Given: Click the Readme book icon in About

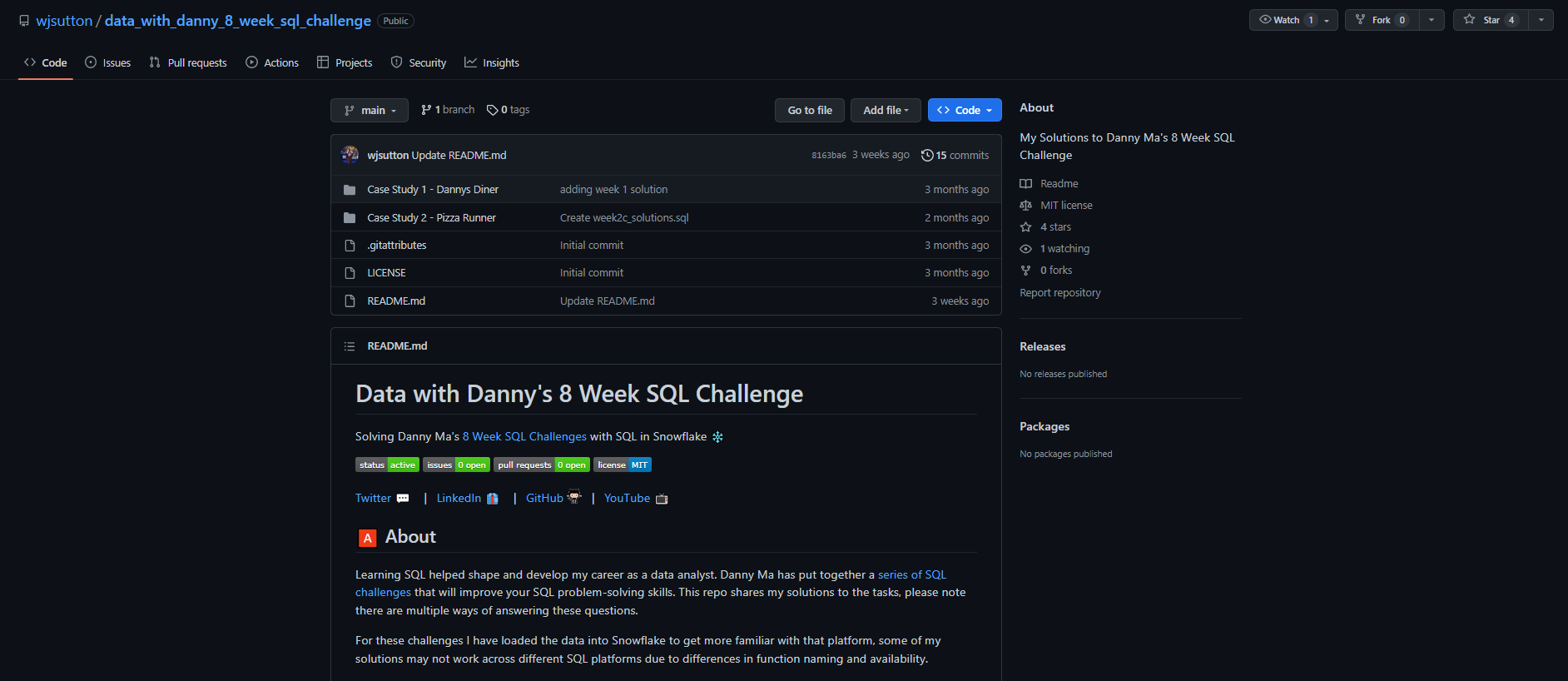Looking at the screenshot, I should [1026, 184].
